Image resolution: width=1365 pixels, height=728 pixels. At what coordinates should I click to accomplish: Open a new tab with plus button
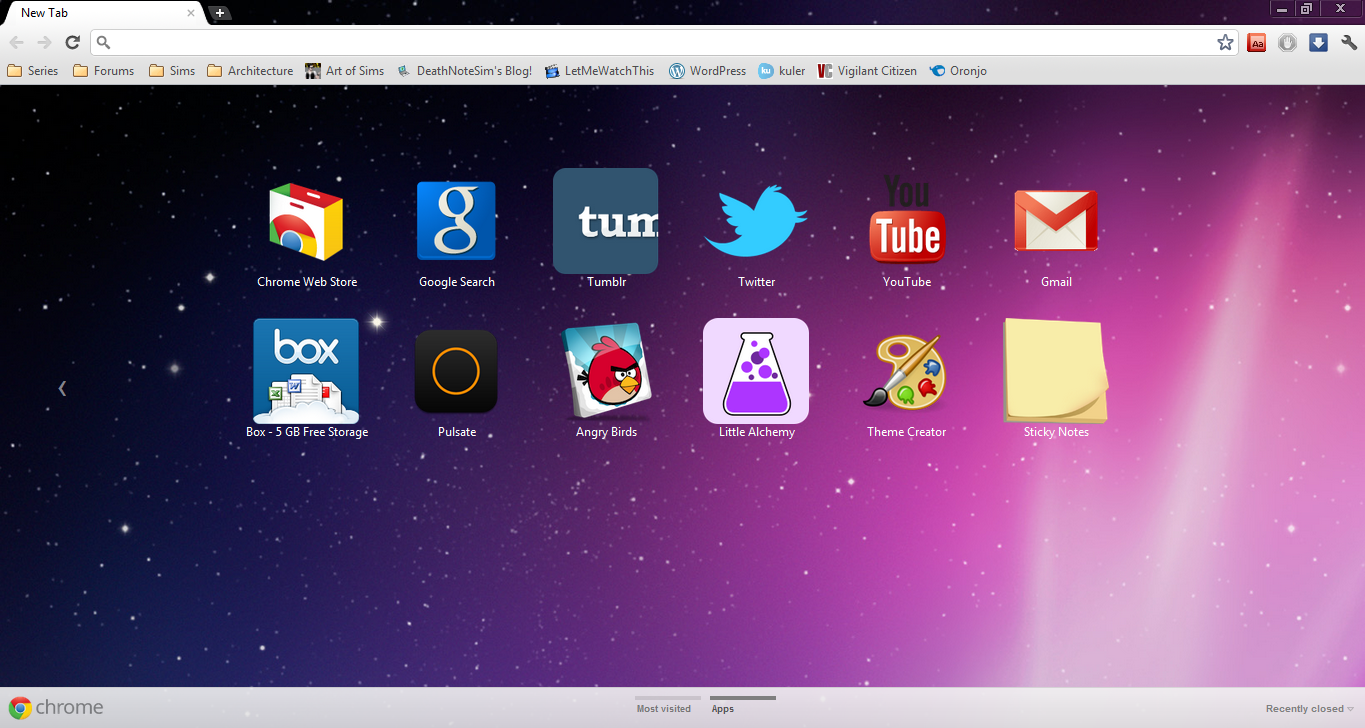point(220,13)
